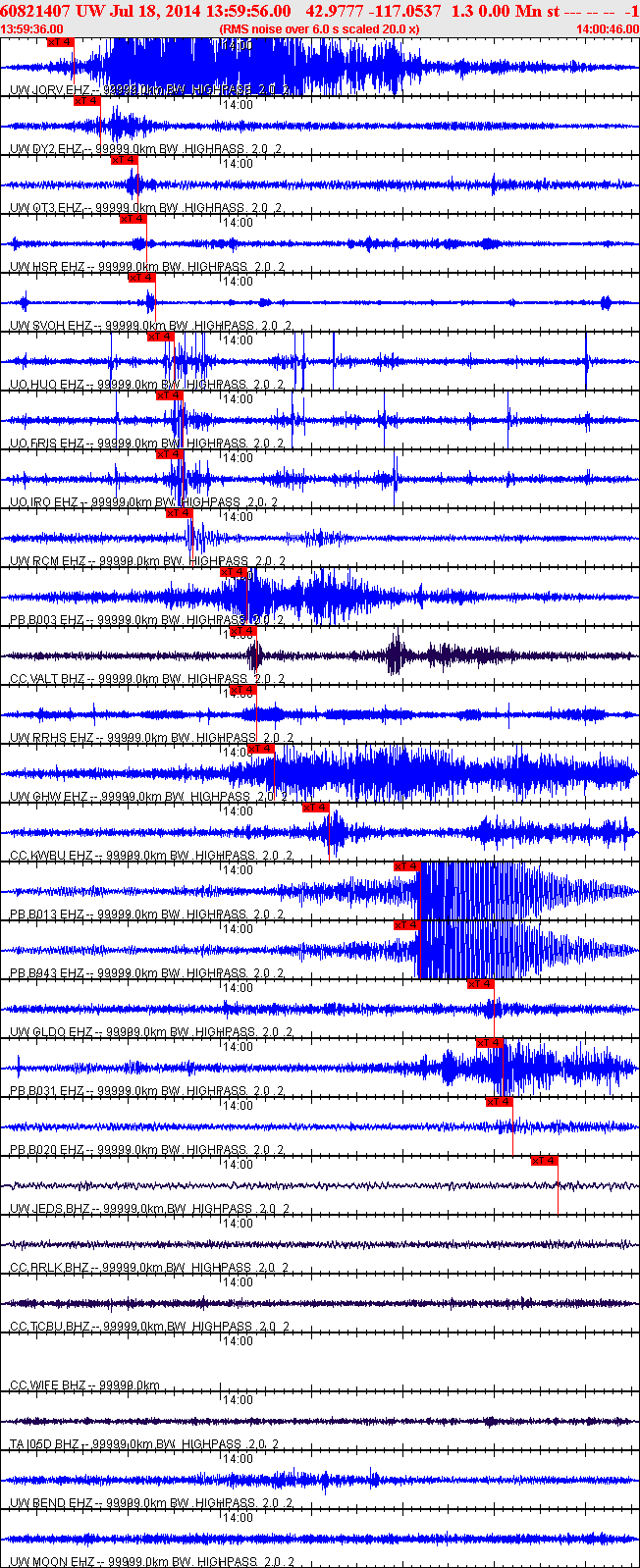Select the pick marker on JEDS trace

[x=544, y=1161]
